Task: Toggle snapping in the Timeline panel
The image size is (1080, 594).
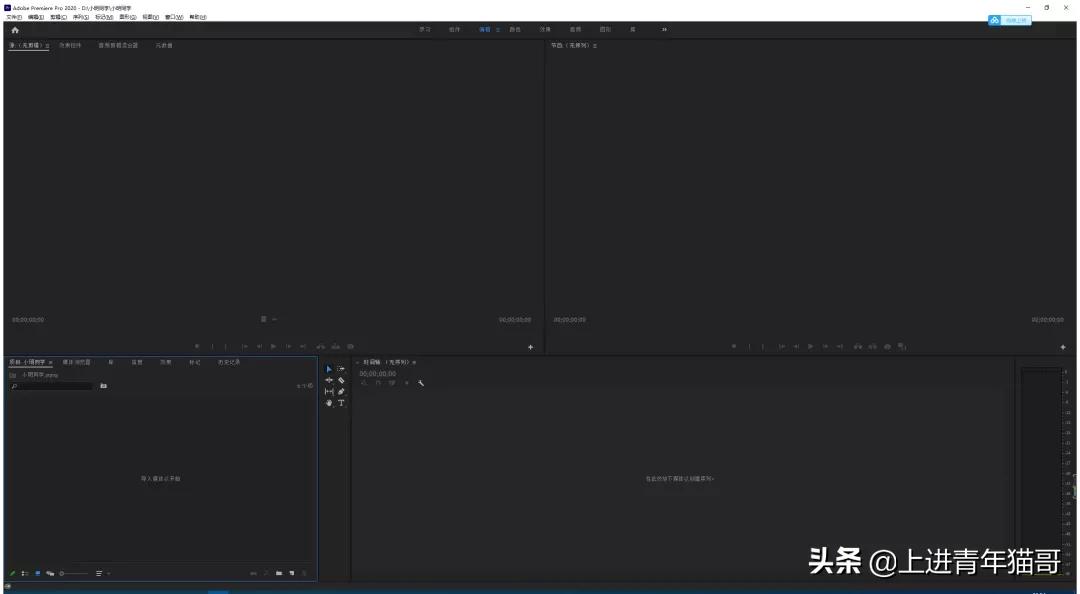Action: (x=378, y=382)
